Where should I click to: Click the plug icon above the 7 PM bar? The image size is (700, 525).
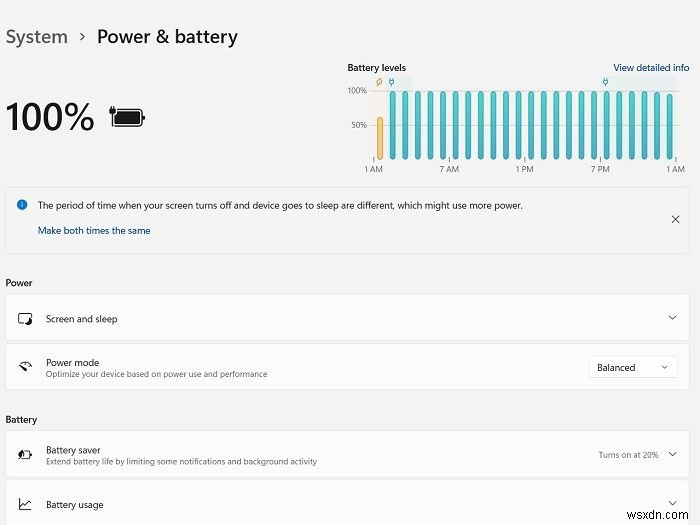pos(605,82)
